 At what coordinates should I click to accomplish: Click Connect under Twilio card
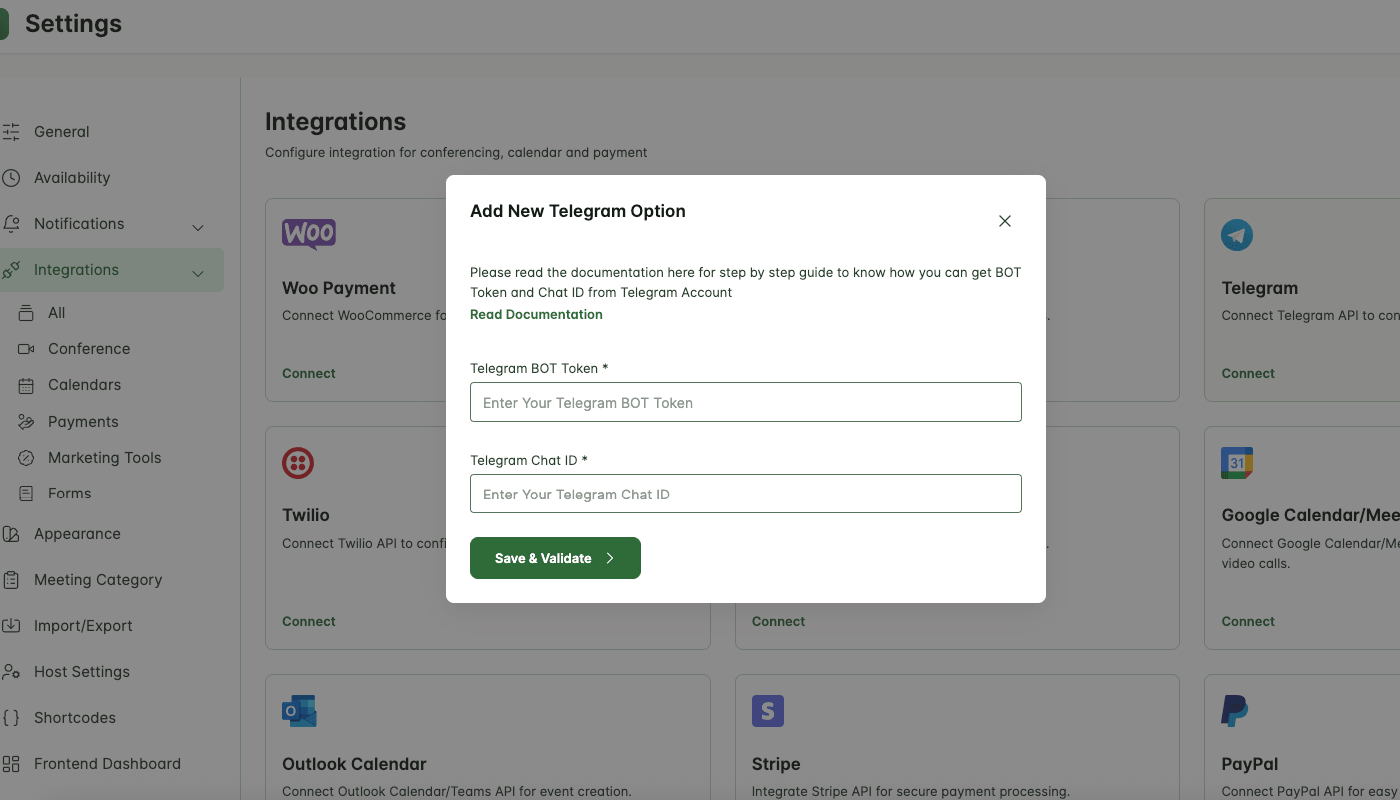coord(309,621)
